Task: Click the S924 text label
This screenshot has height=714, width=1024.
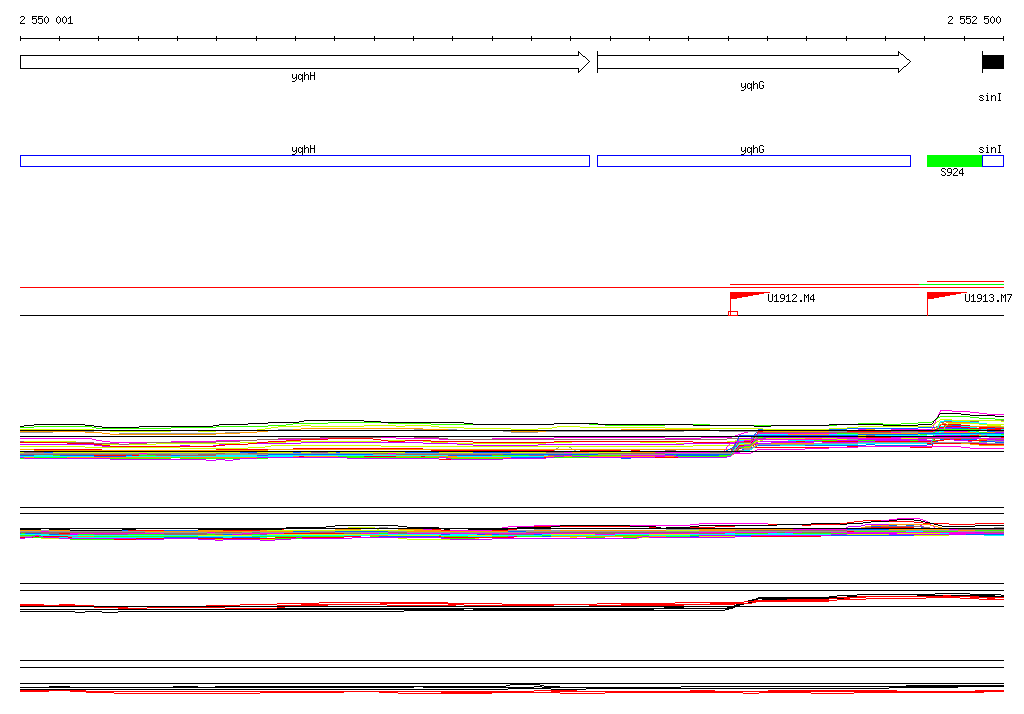Action: 952,173
